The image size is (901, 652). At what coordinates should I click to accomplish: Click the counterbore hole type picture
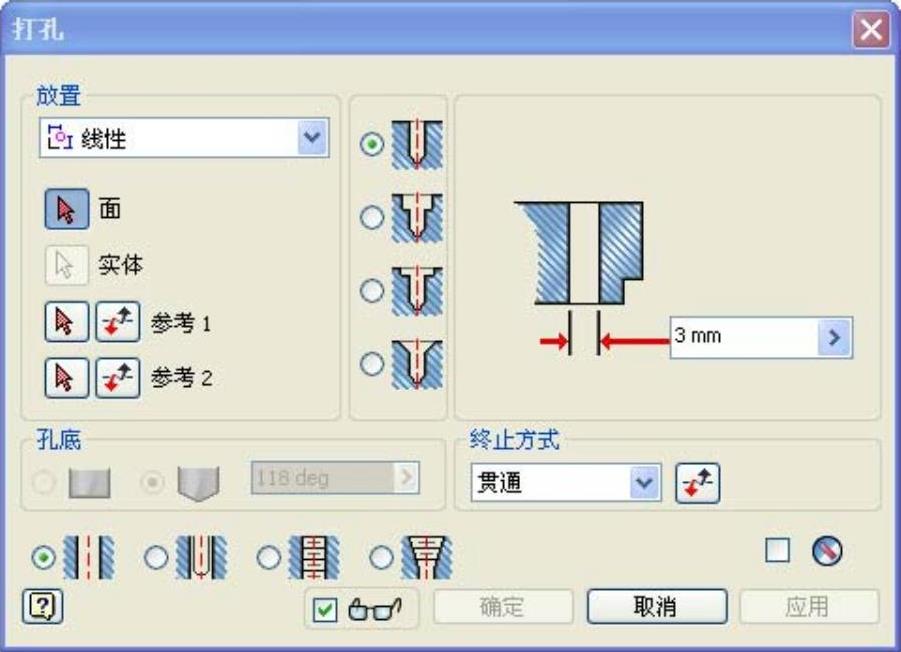pyautogui.click(x=417, y=218)
